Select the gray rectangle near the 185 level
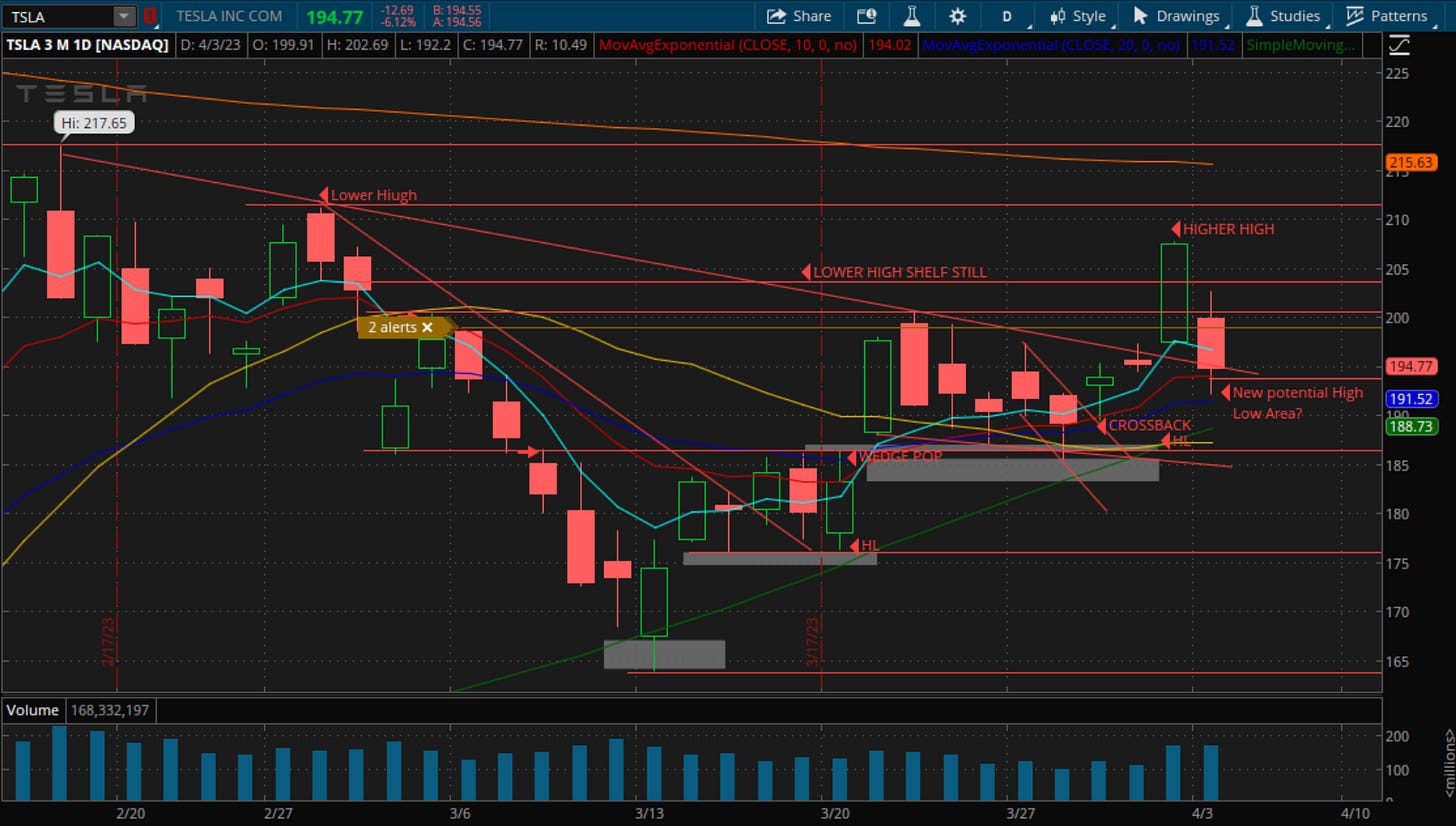This screenshot has width=1456, height=826. pos(1012,469)
